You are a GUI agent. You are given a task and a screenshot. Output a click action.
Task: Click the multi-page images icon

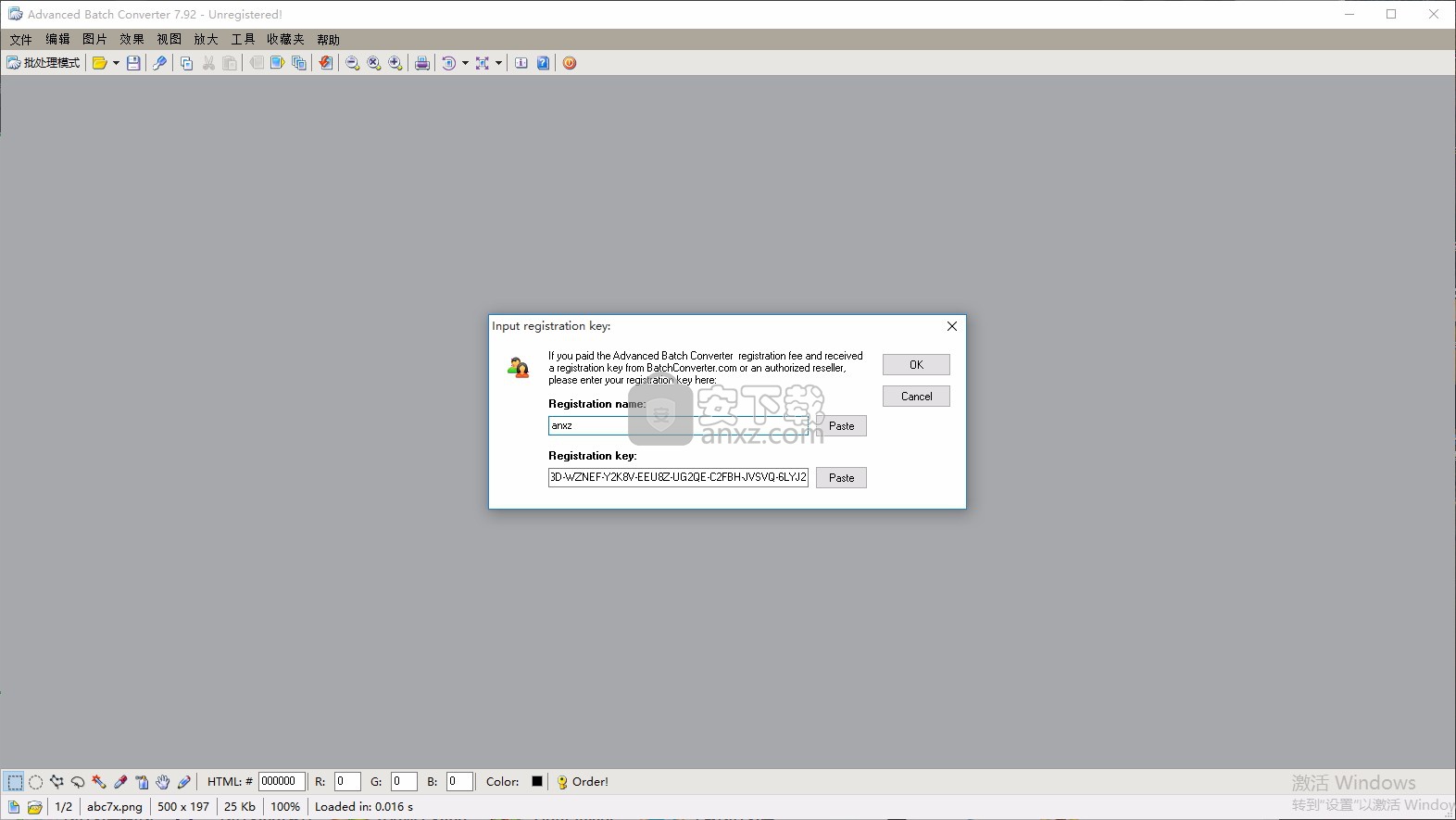[298, 63]
